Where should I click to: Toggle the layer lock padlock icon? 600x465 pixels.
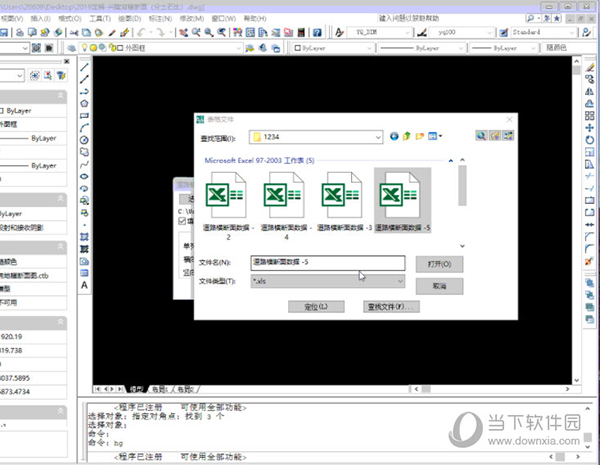coord(112,48)
